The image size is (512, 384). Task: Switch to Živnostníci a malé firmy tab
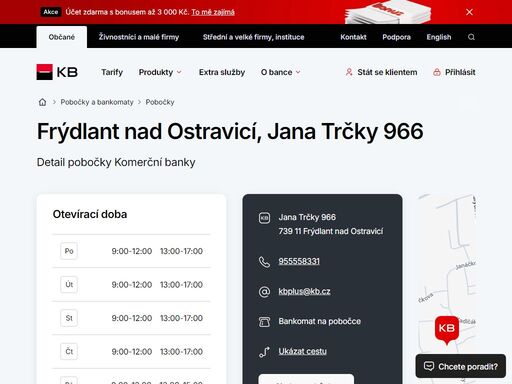pyautogui.click(x=139, y=37)
